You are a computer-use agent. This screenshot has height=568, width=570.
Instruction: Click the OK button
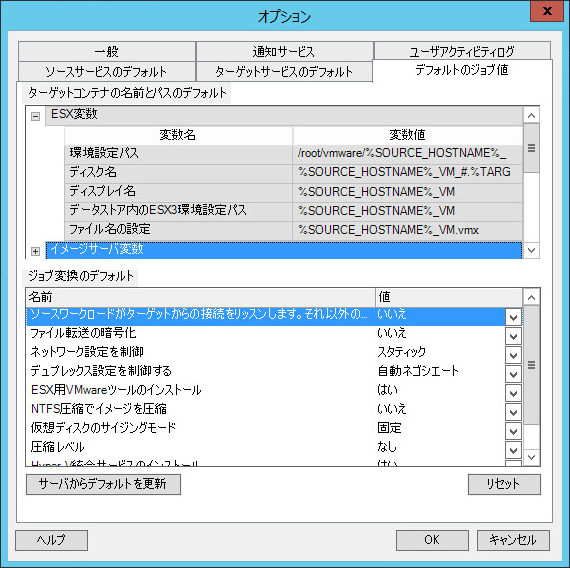432,540
